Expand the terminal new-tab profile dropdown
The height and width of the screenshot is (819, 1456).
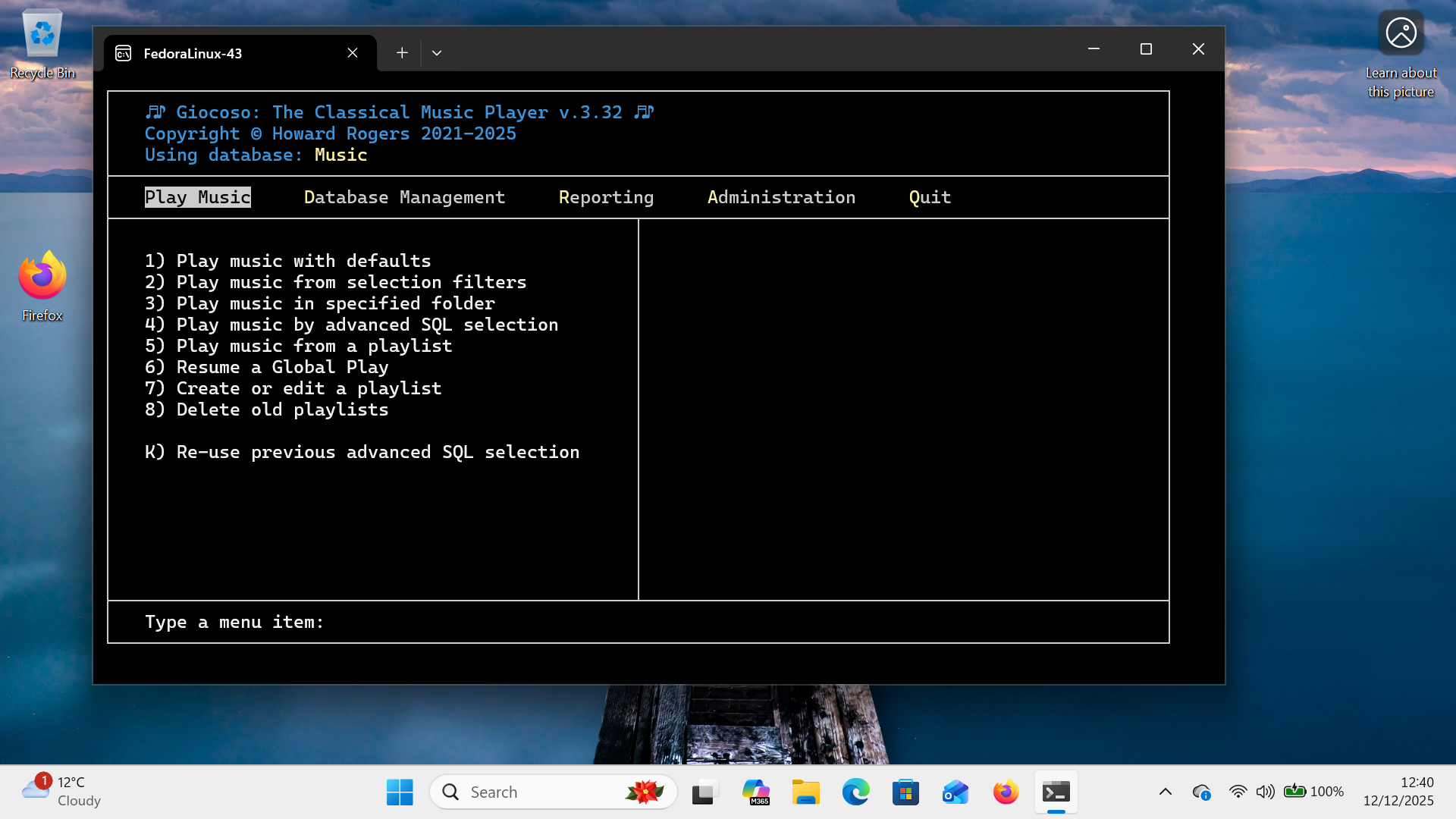click(x=437, y=53)
